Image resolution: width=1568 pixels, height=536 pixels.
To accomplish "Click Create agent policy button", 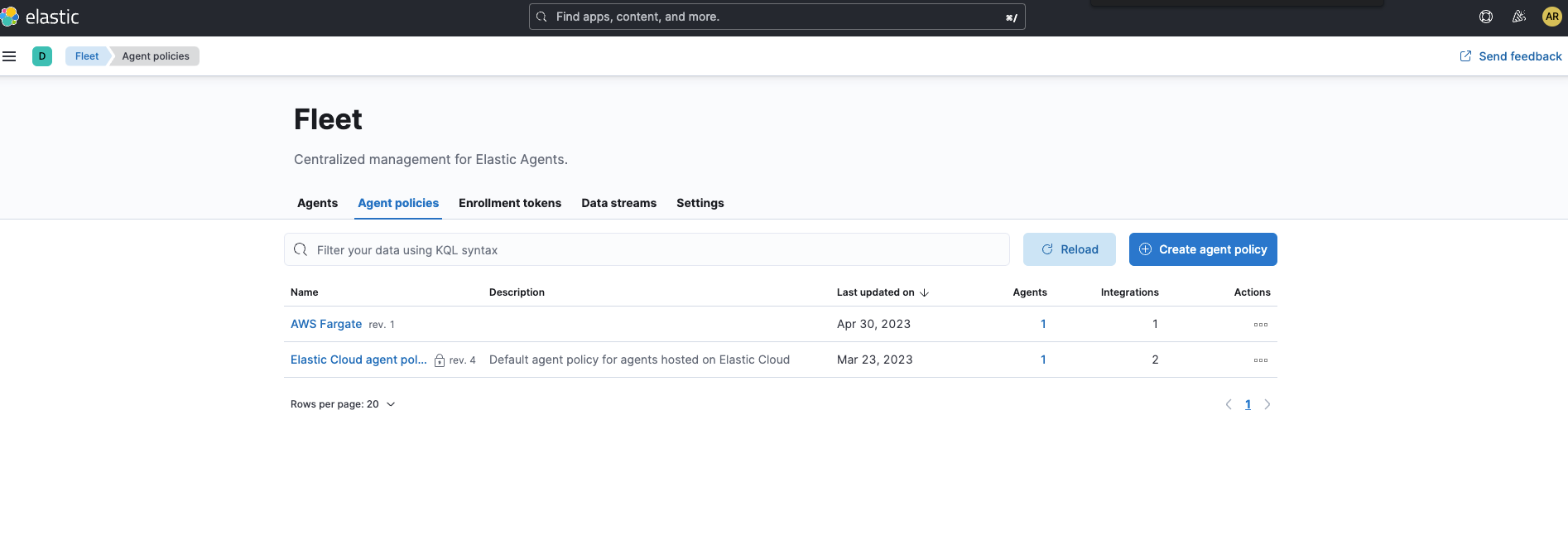I will (1203, 249).
